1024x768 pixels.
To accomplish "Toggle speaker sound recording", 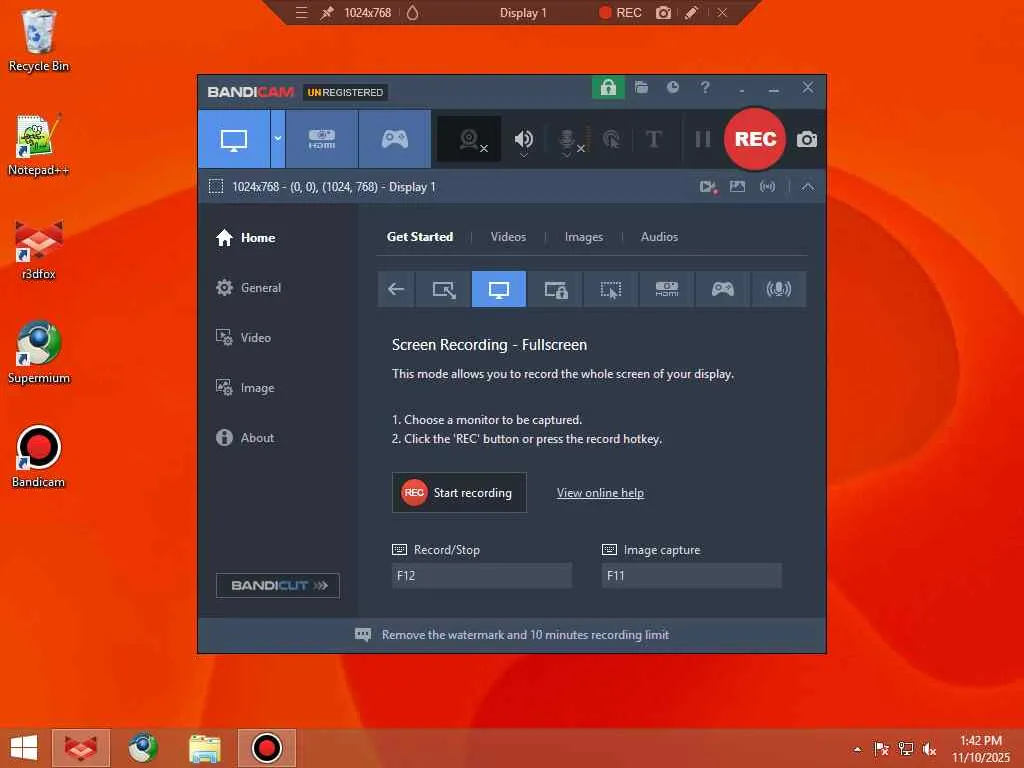I will 524,139.
